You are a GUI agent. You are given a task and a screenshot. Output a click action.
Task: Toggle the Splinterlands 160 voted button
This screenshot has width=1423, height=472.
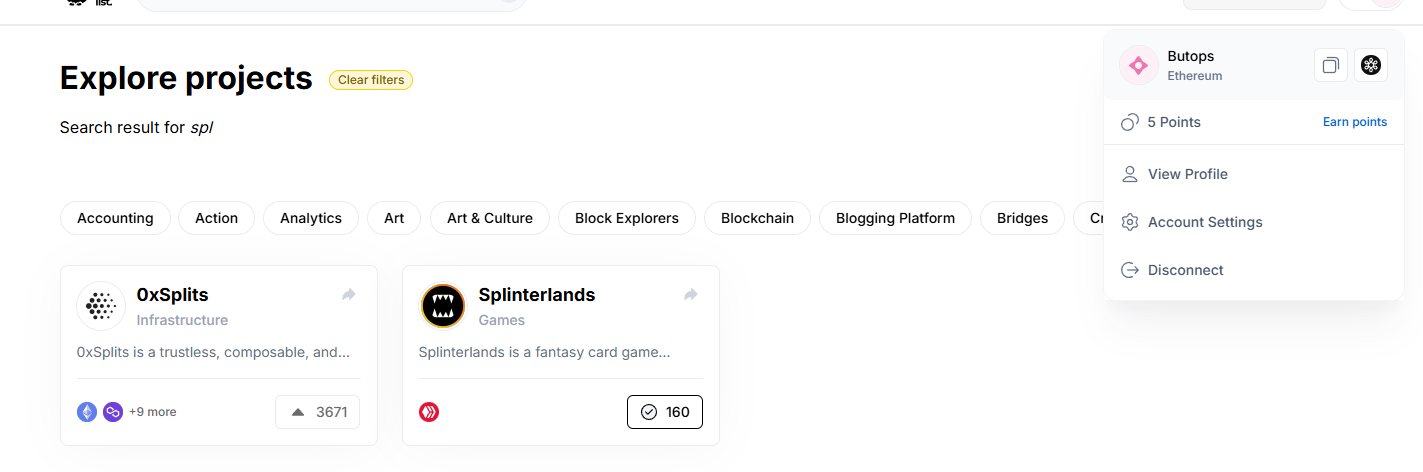pyautogui.click(x=665, y=412)
